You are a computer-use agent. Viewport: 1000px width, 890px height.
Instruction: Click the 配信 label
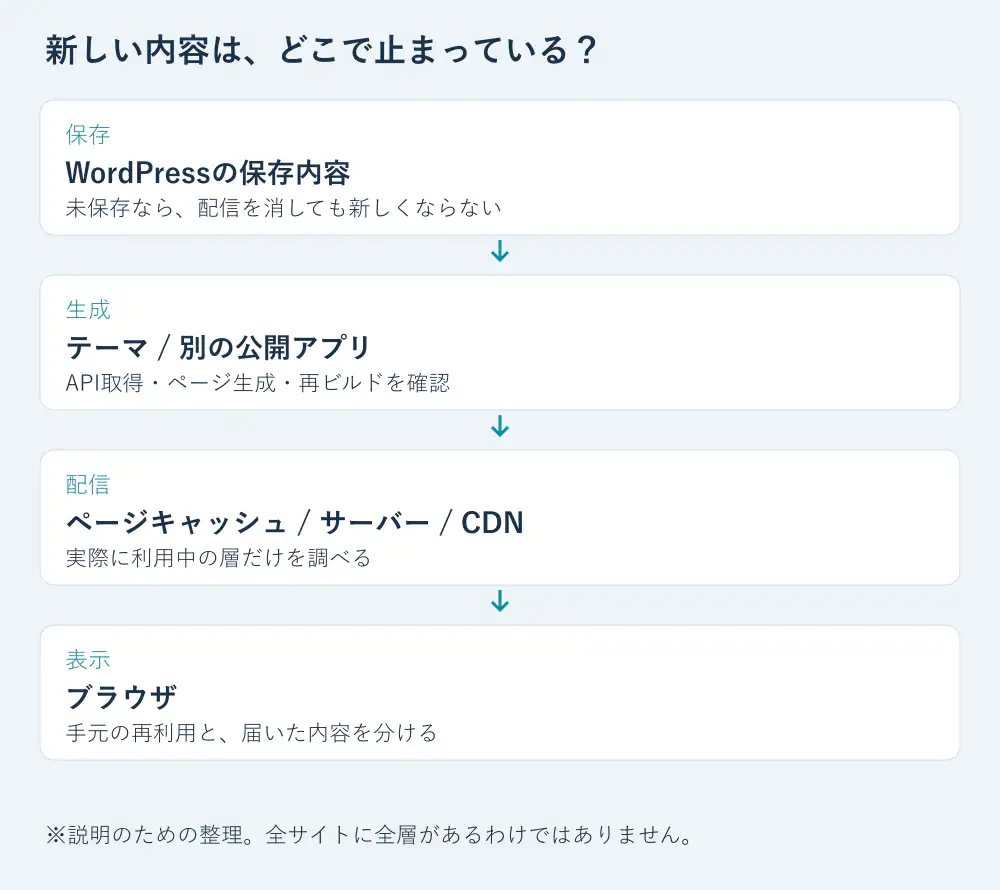(88, 485)
